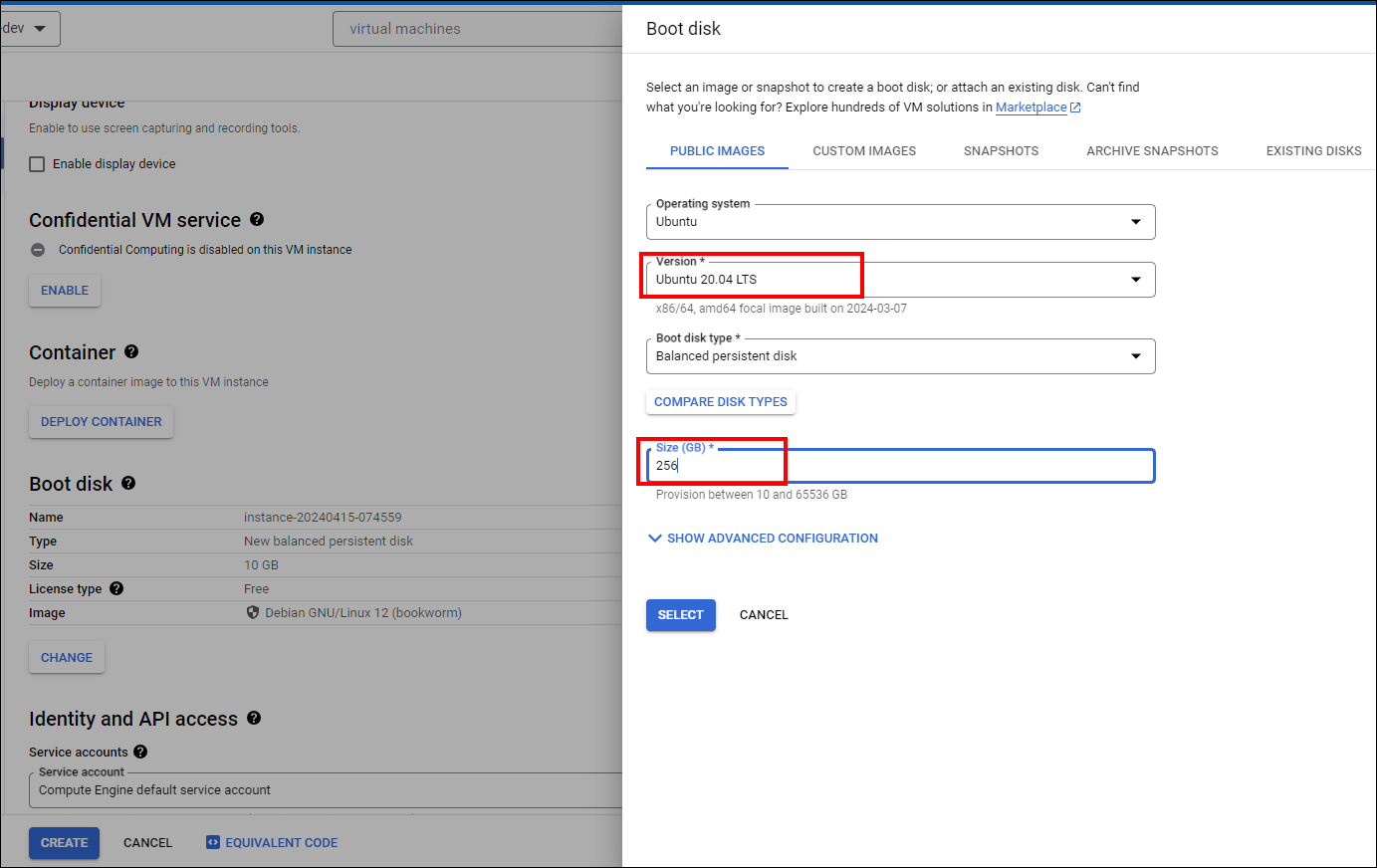Click help icon beside Boot disk heading

click(x=128, y=483)
